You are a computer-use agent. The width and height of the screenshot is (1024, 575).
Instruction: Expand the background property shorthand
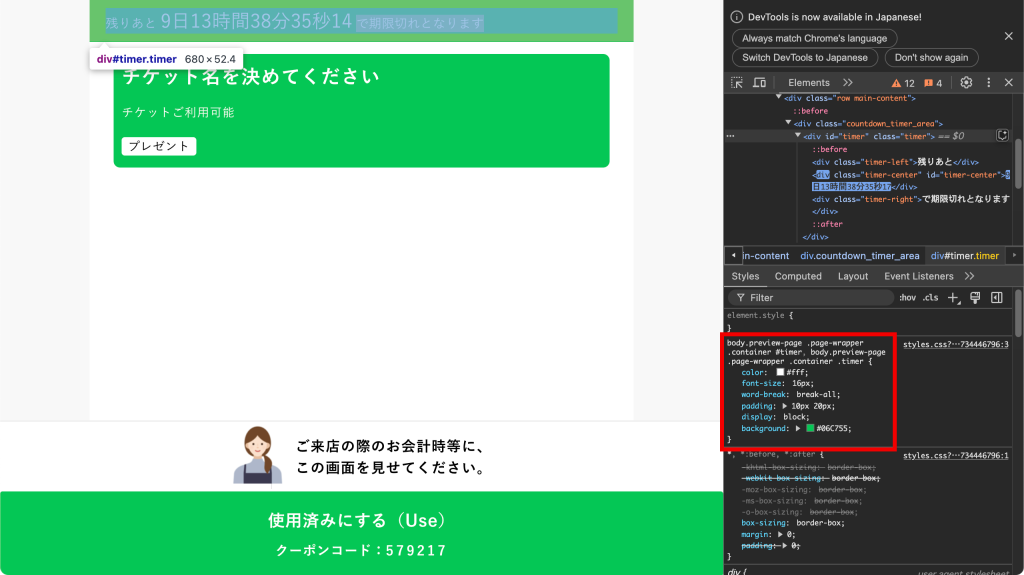[x=798, y=428]
